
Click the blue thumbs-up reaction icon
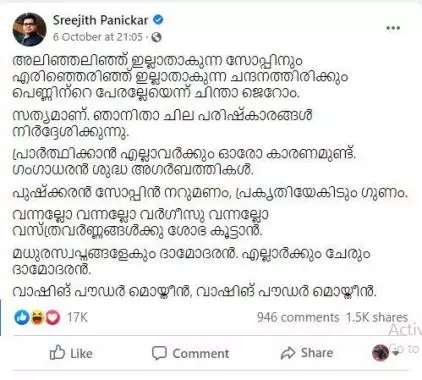point(22,317)
